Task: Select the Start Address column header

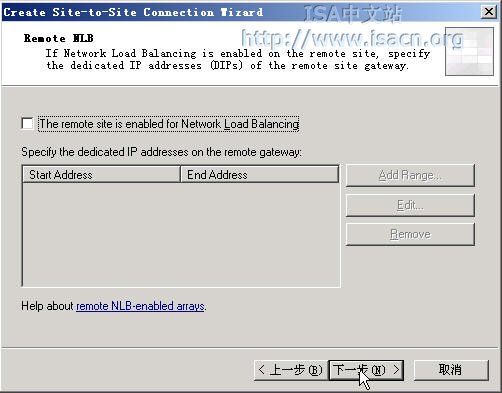Action: (x=101, y=174)
